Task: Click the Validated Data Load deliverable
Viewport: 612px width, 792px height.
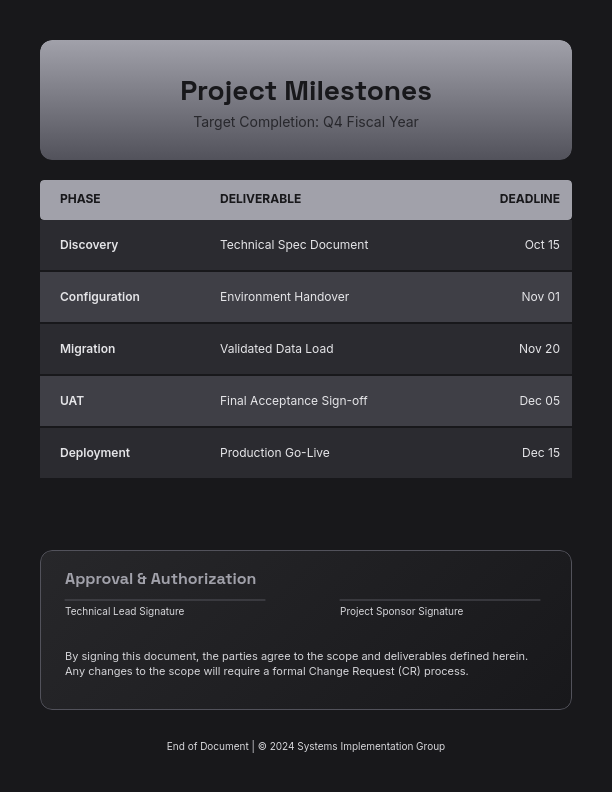Action: (276, 349)
